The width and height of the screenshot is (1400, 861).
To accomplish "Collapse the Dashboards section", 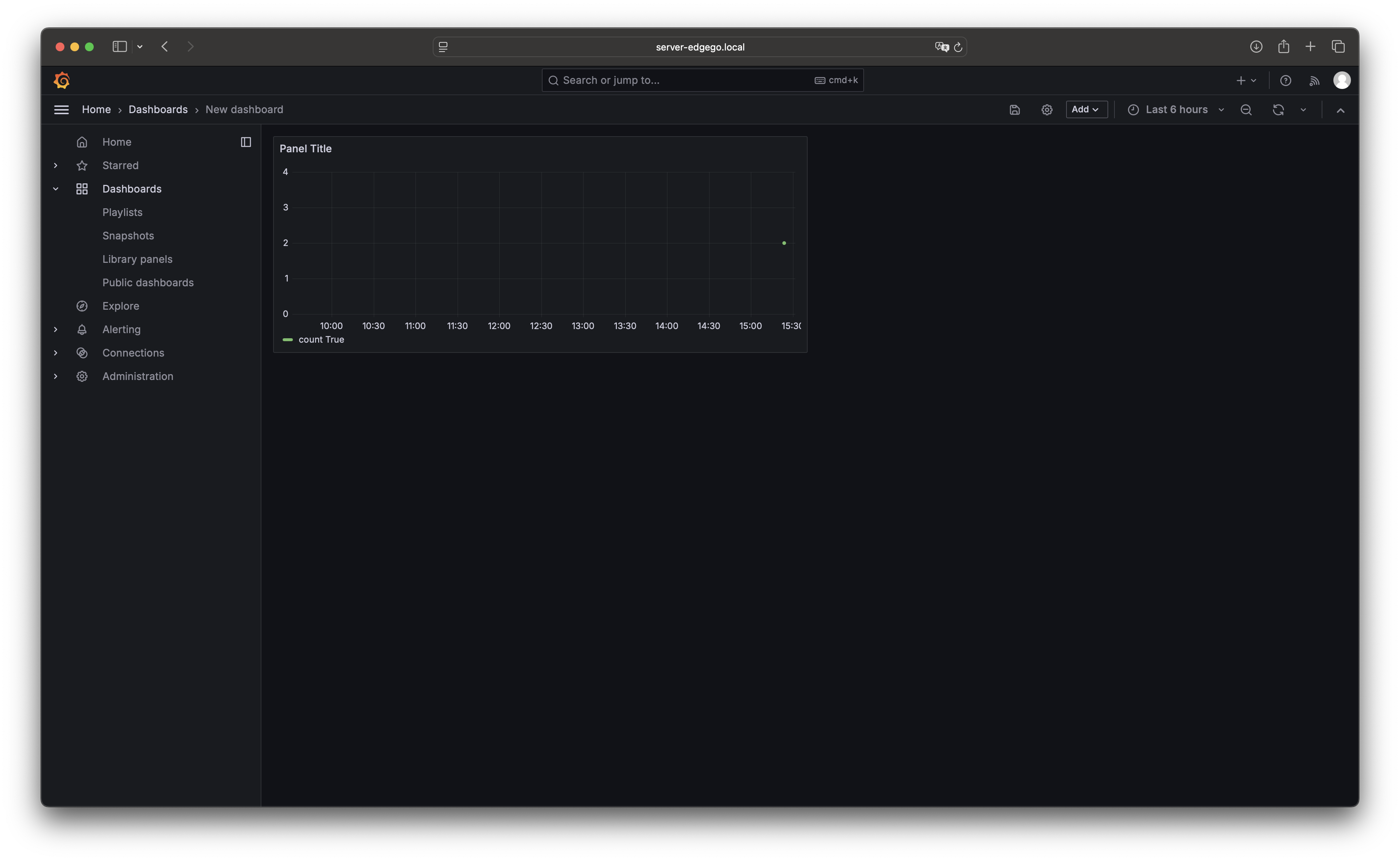I will click(55, 189).
